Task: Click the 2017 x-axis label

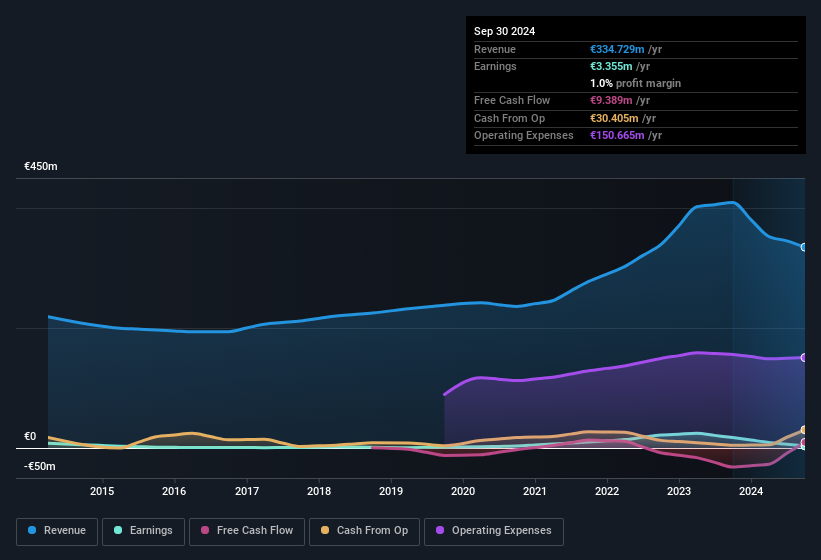Action: click(247, 491)
